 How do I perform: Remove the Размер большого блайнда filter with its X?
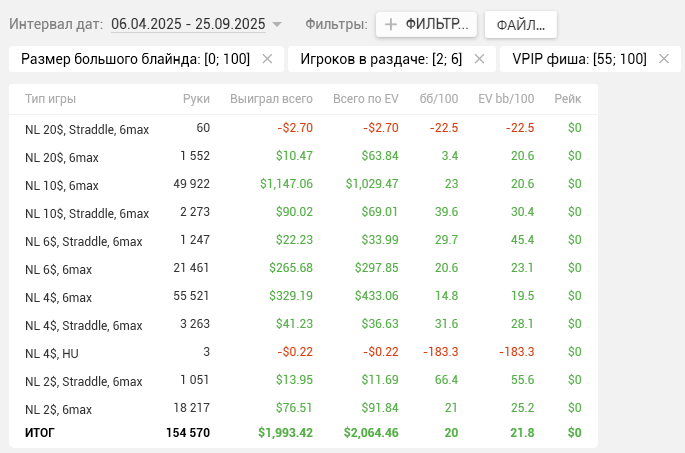(x=267, y=59)
